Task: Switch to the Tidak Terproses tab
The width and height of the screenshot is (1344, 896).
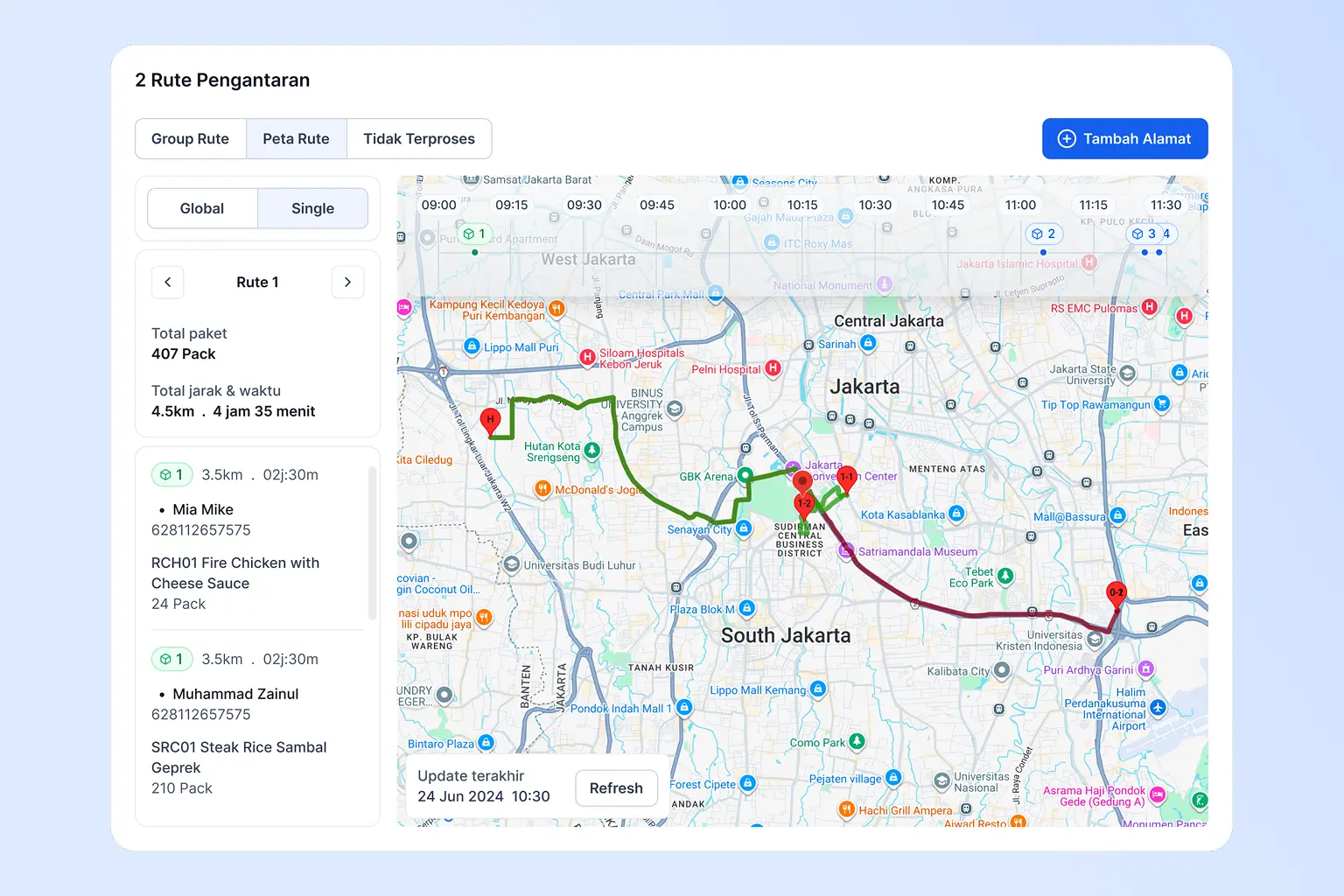Action: pyautogui.click(x=419, y=138)
